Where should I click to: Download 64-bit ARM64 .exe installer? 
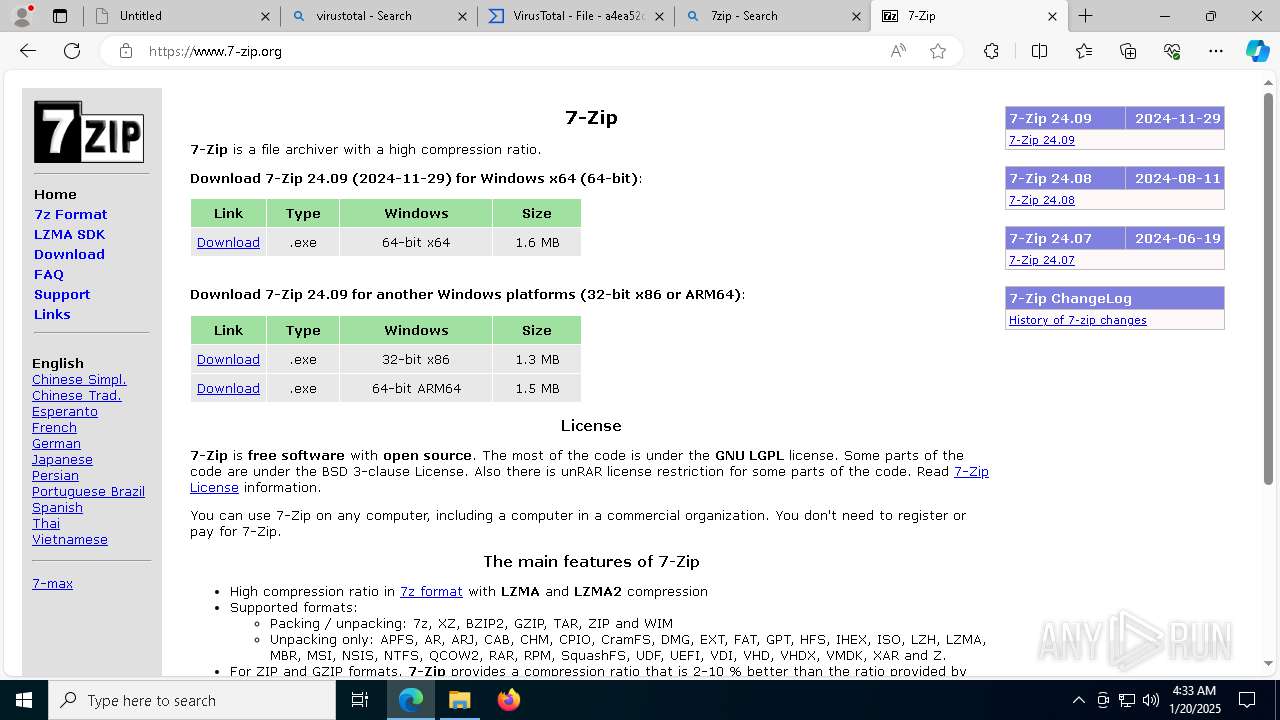(x=228, y=388)
